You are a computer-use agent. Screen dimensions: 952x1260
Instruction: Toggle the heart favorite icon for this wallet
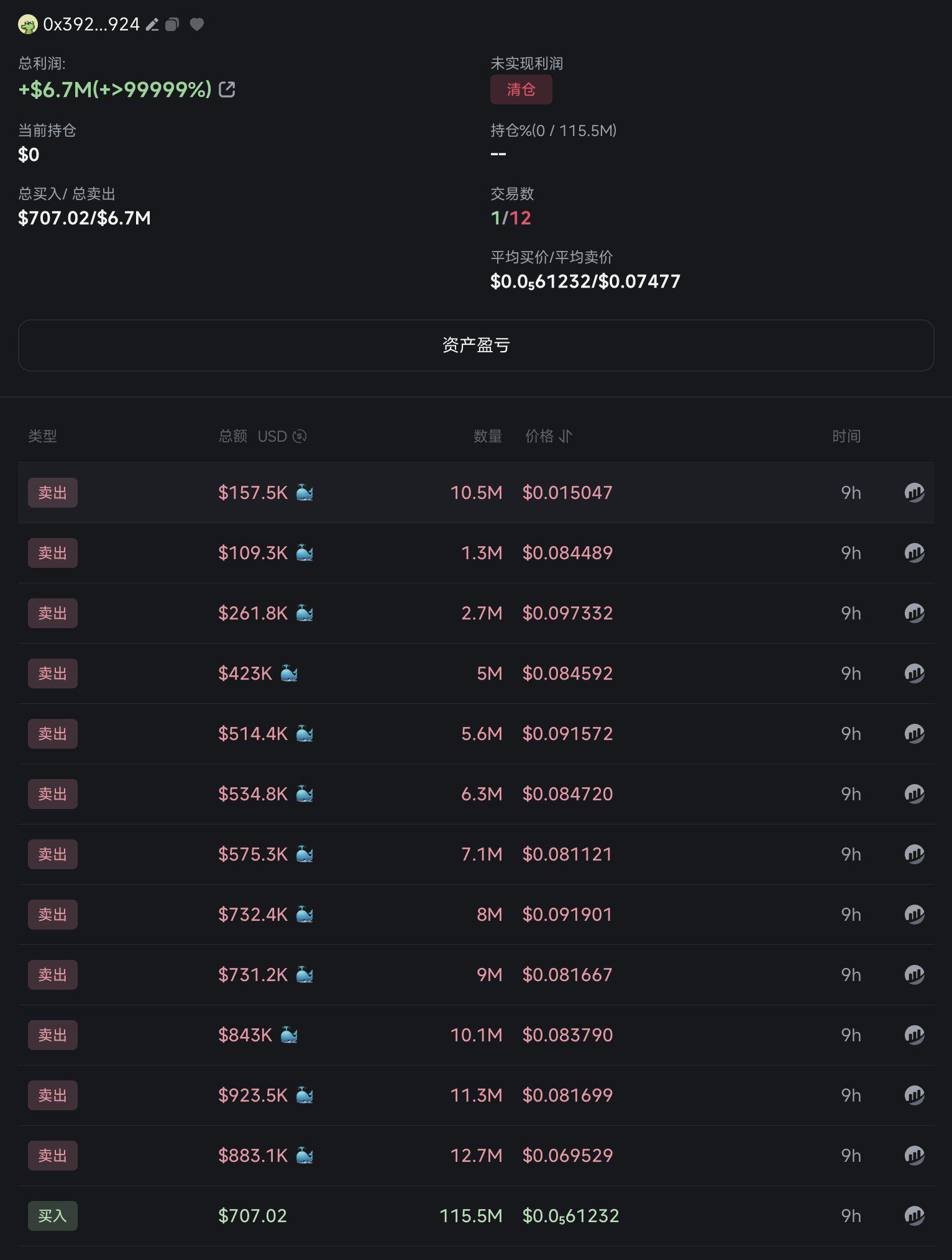point(197,24)
